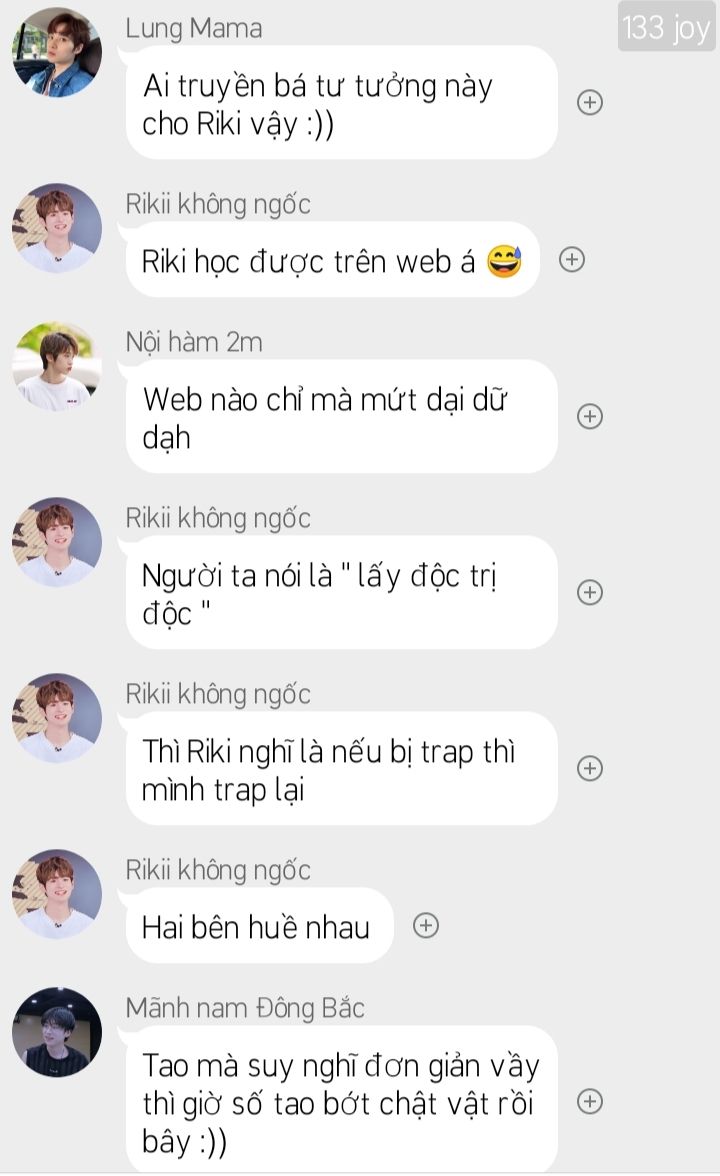Click plus icon beside "nếu bị trap" message
720x1176 pixels.
(x=590, y=768)
